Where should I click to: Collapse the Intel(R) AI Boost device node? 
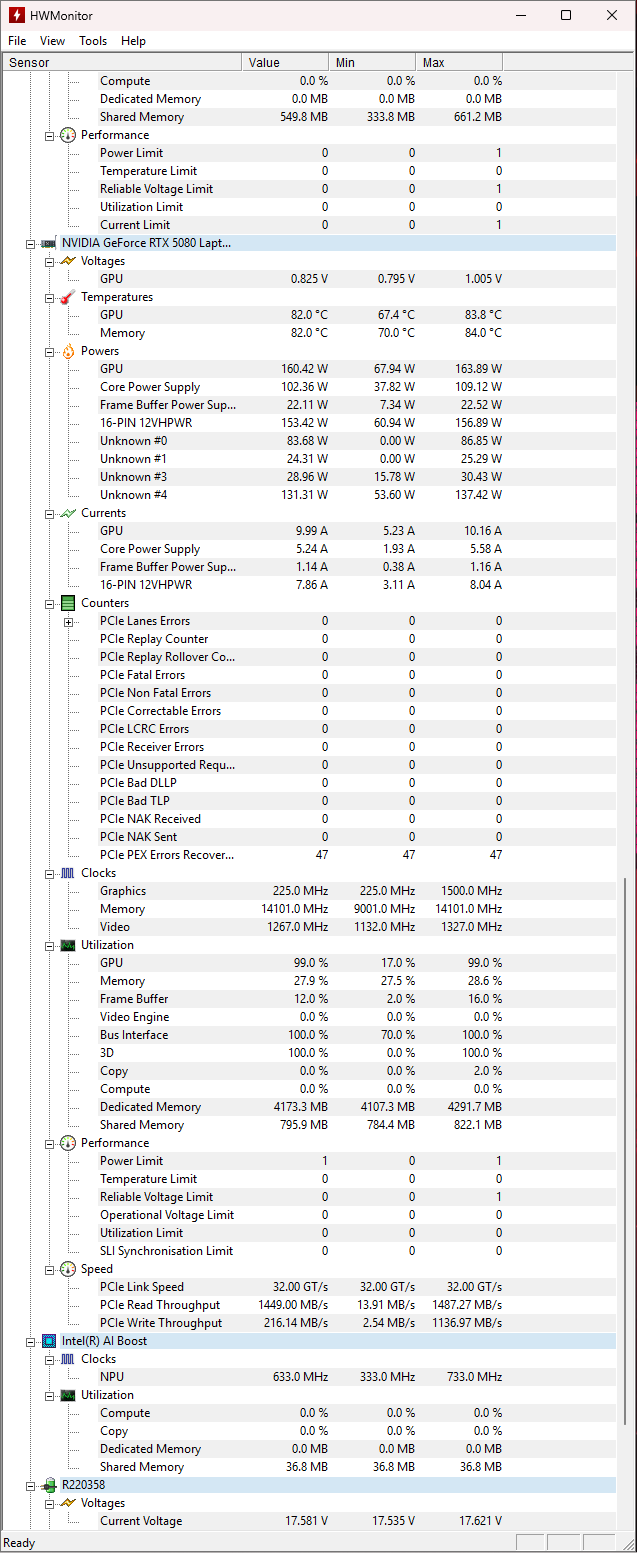(x=30, y=1341)
